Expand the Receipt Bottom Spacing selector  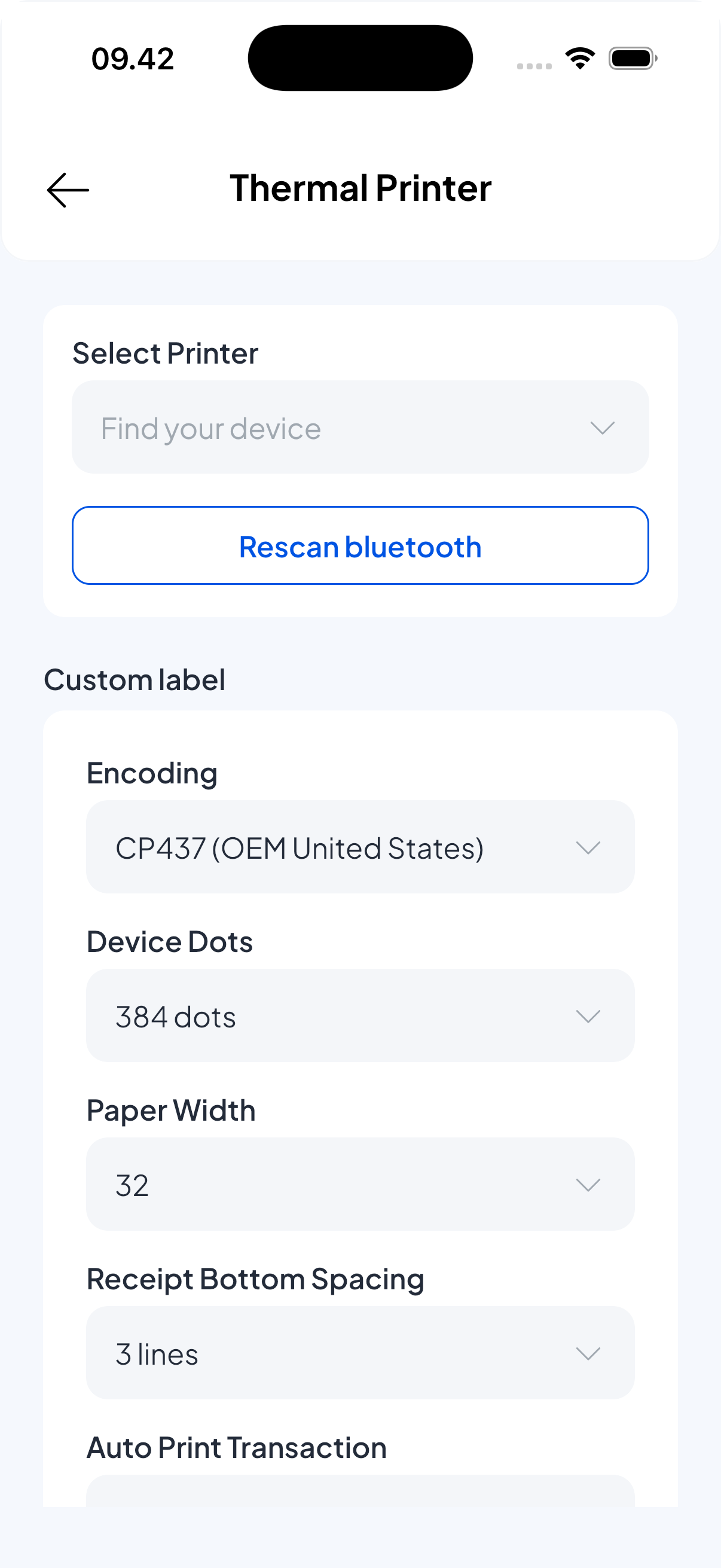359,1353
